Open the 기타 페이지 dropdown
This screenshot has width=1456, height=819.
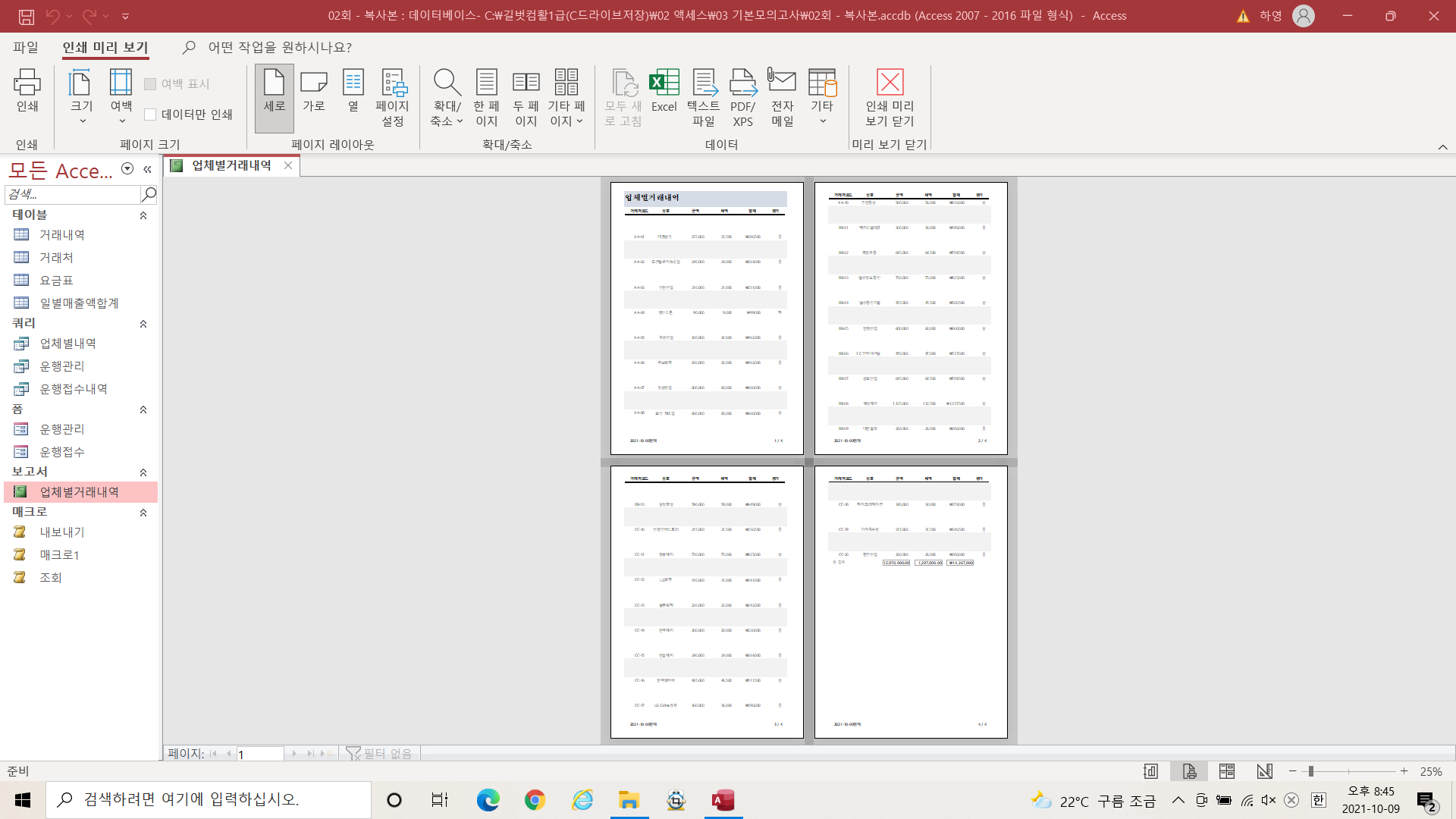point(566,97)
